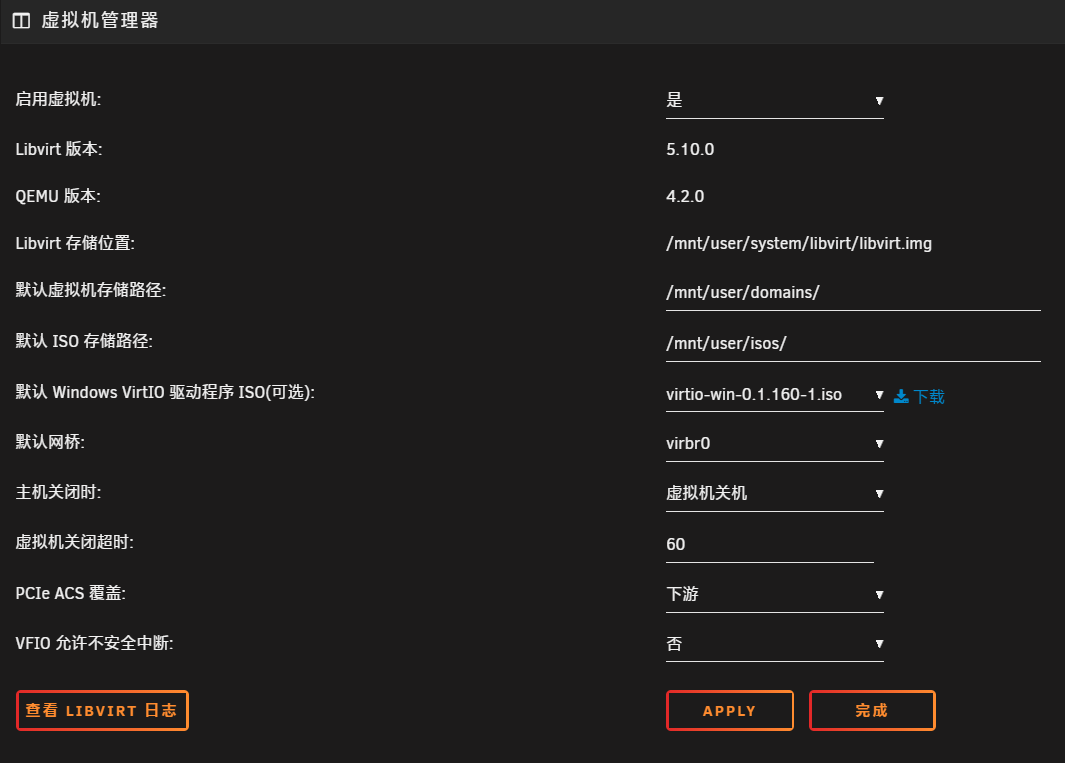Open the 主机关闭时 dropdown showing 虚拟机关机
Image resolution: width=1065 pixels, height=763 pixels.
(774, 493)
